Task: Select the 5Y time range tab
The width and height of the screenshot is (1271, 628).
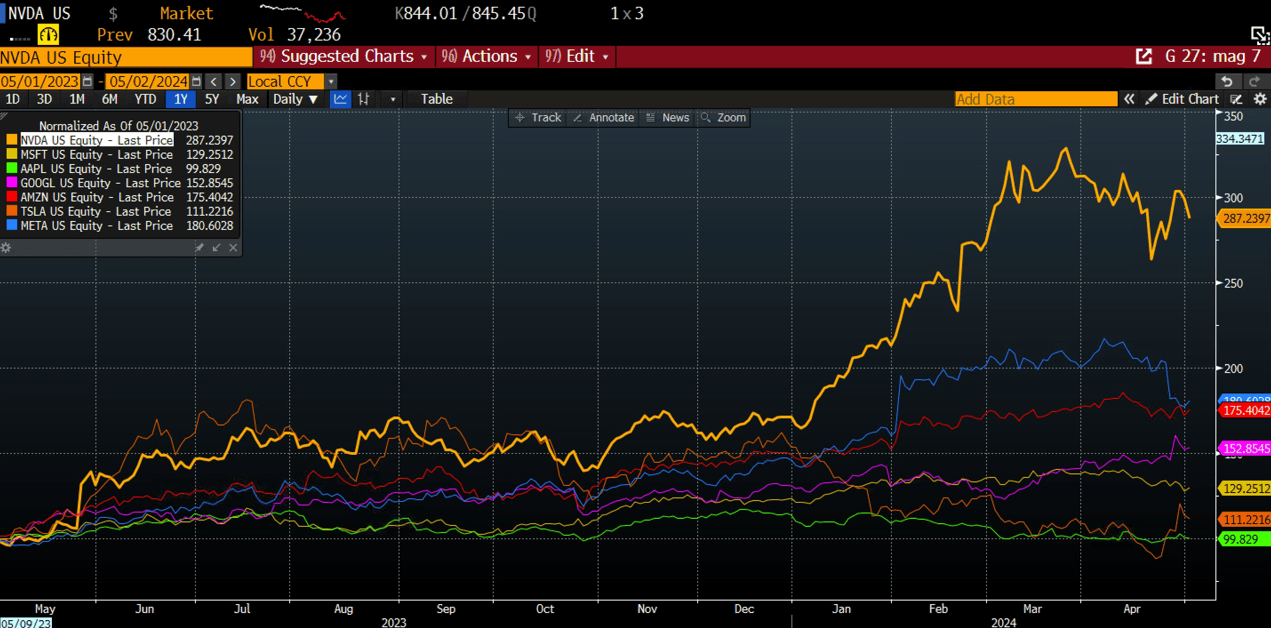Action: [211, 99]
